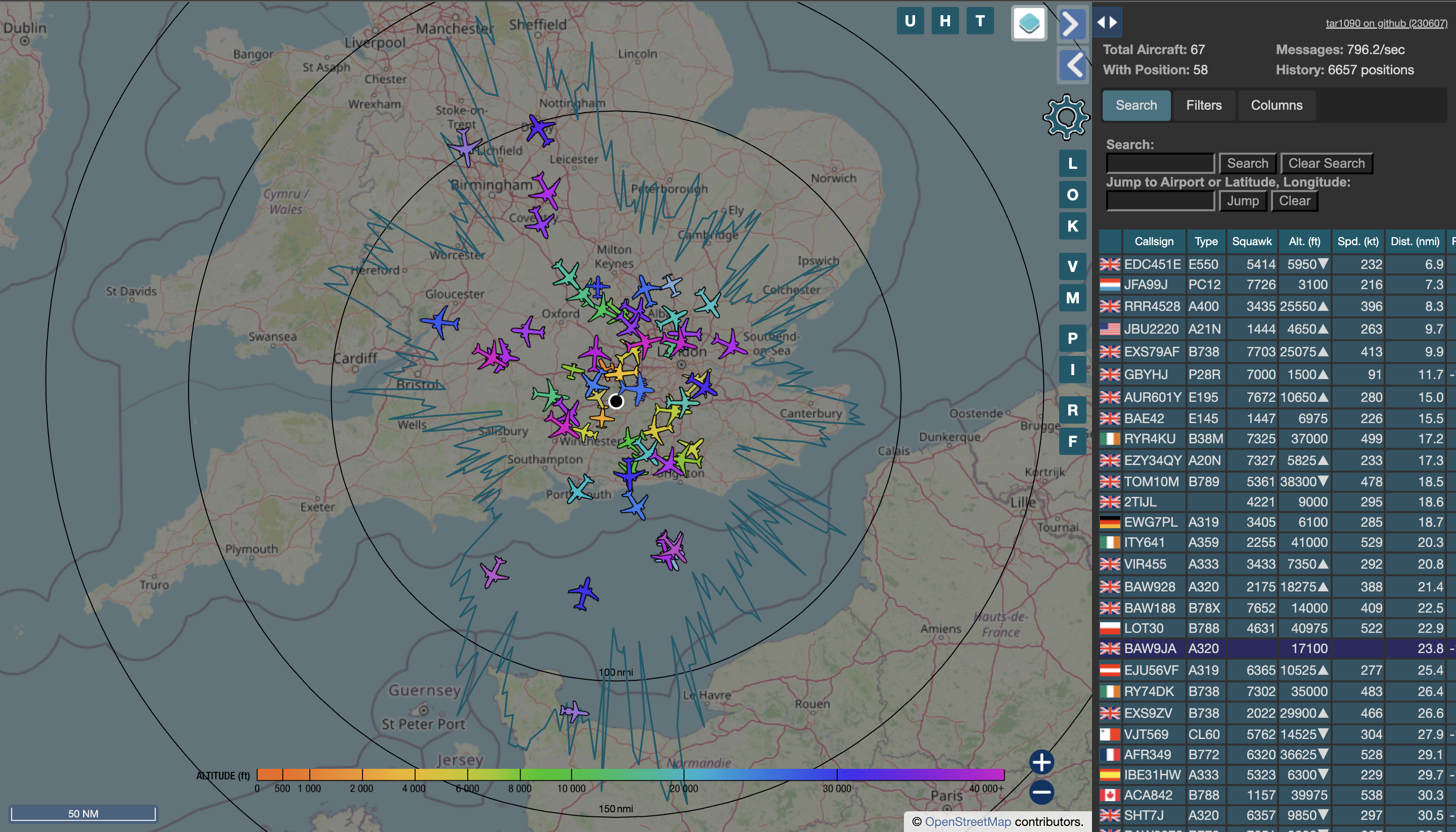The height and width of the screenshot is (832, 1456).
Task: Click the R map option button
Action: tap(1072, 410)
